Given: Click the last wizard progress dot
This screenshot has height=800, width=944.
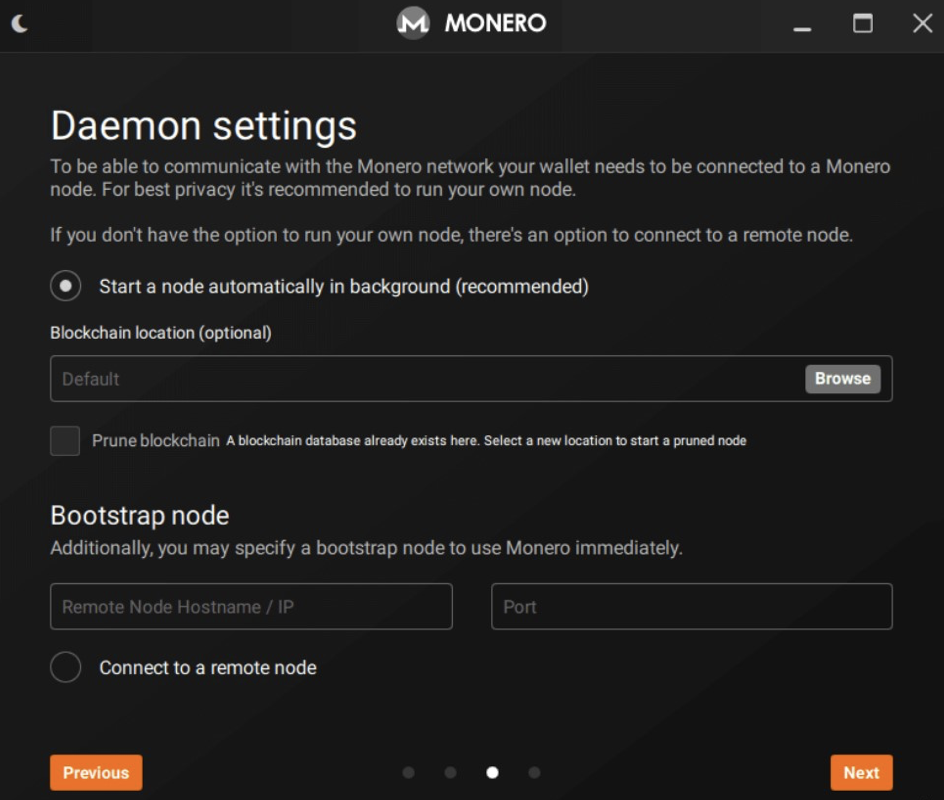Looking at the screenshot, I should click(534, 772).
